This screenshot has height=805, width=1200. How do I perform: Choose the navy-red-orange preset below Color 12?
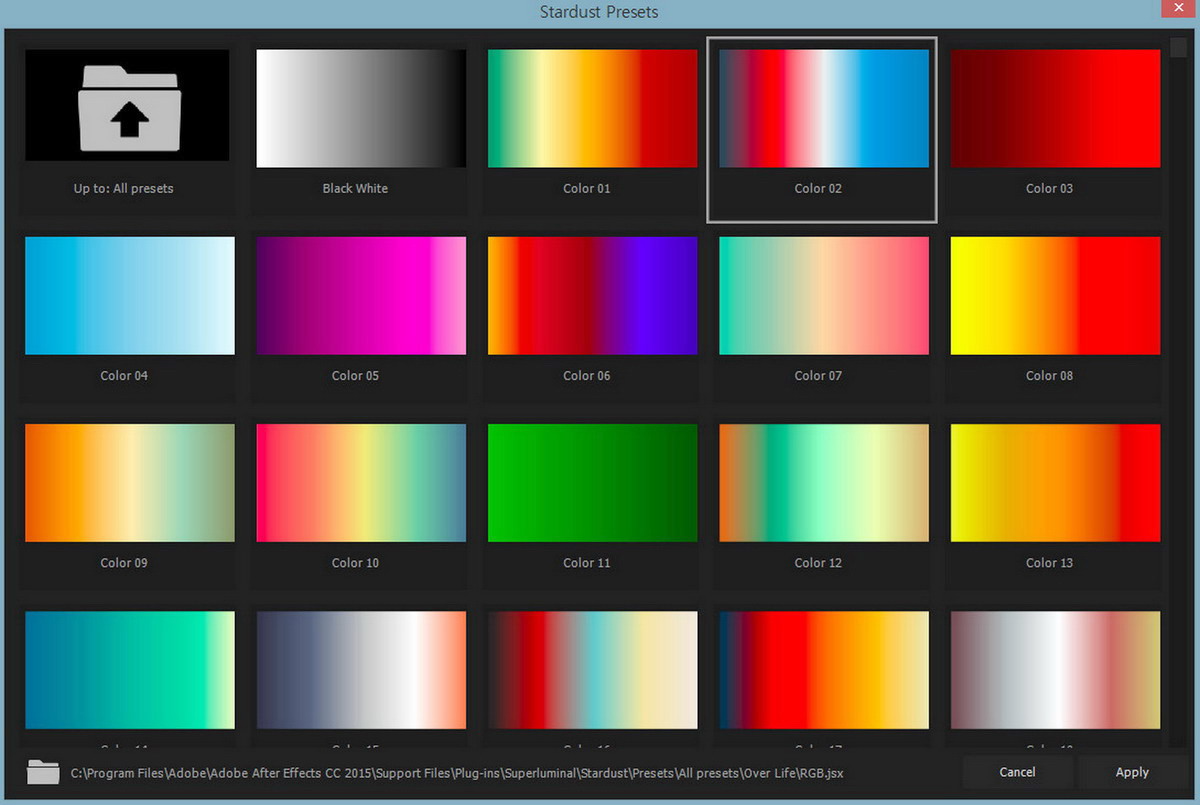tap(824, 670)
